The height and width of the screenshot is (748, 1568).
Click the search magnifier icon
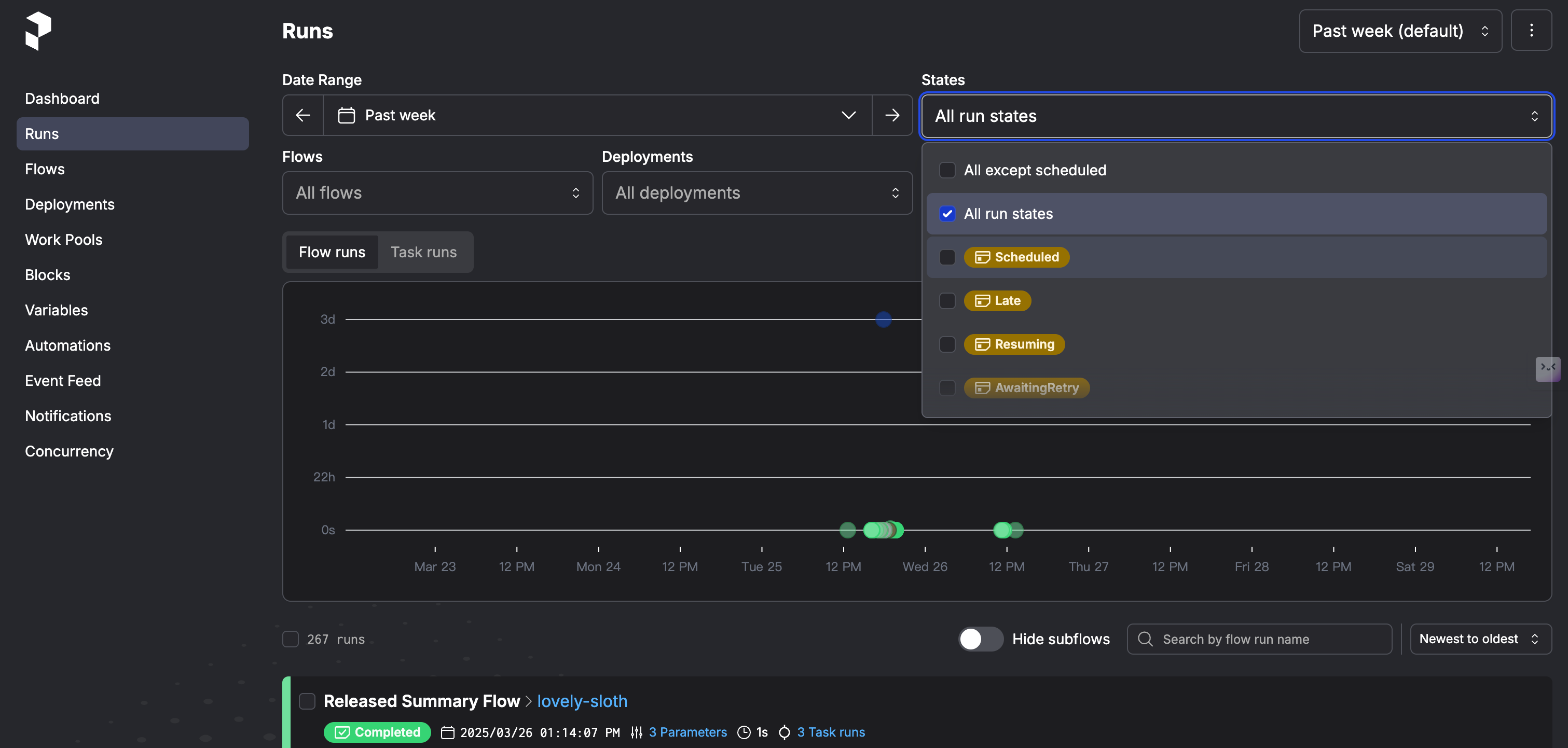pos(1145,639)
